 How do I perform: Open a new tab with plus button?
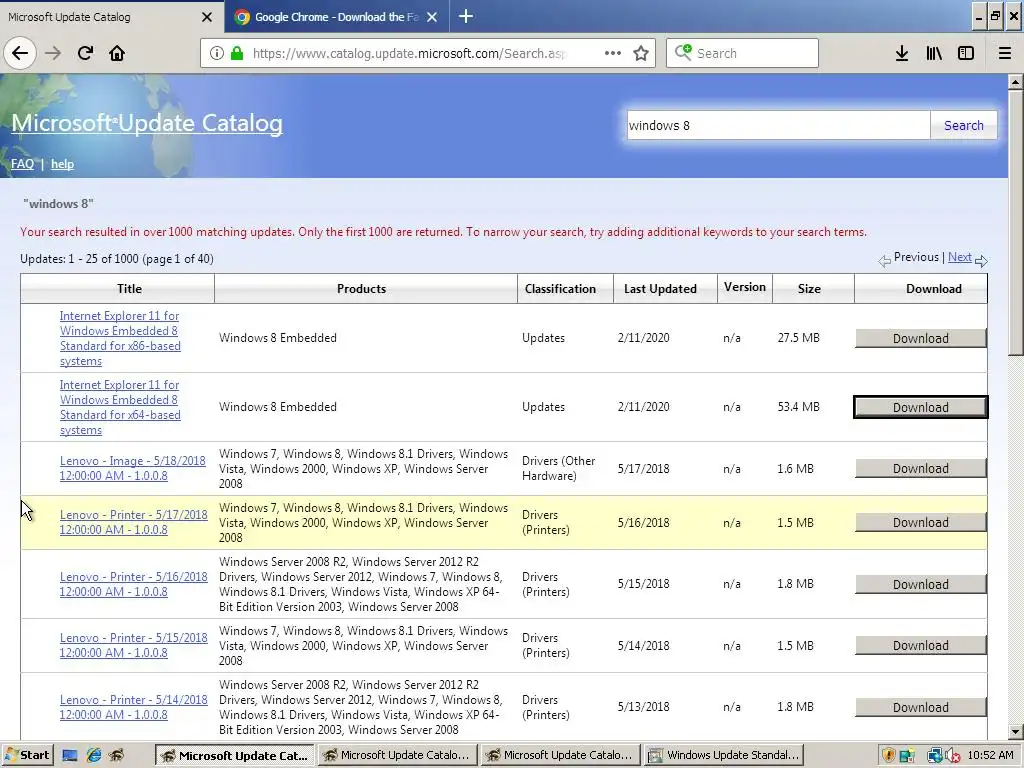[x=466, y=16]
